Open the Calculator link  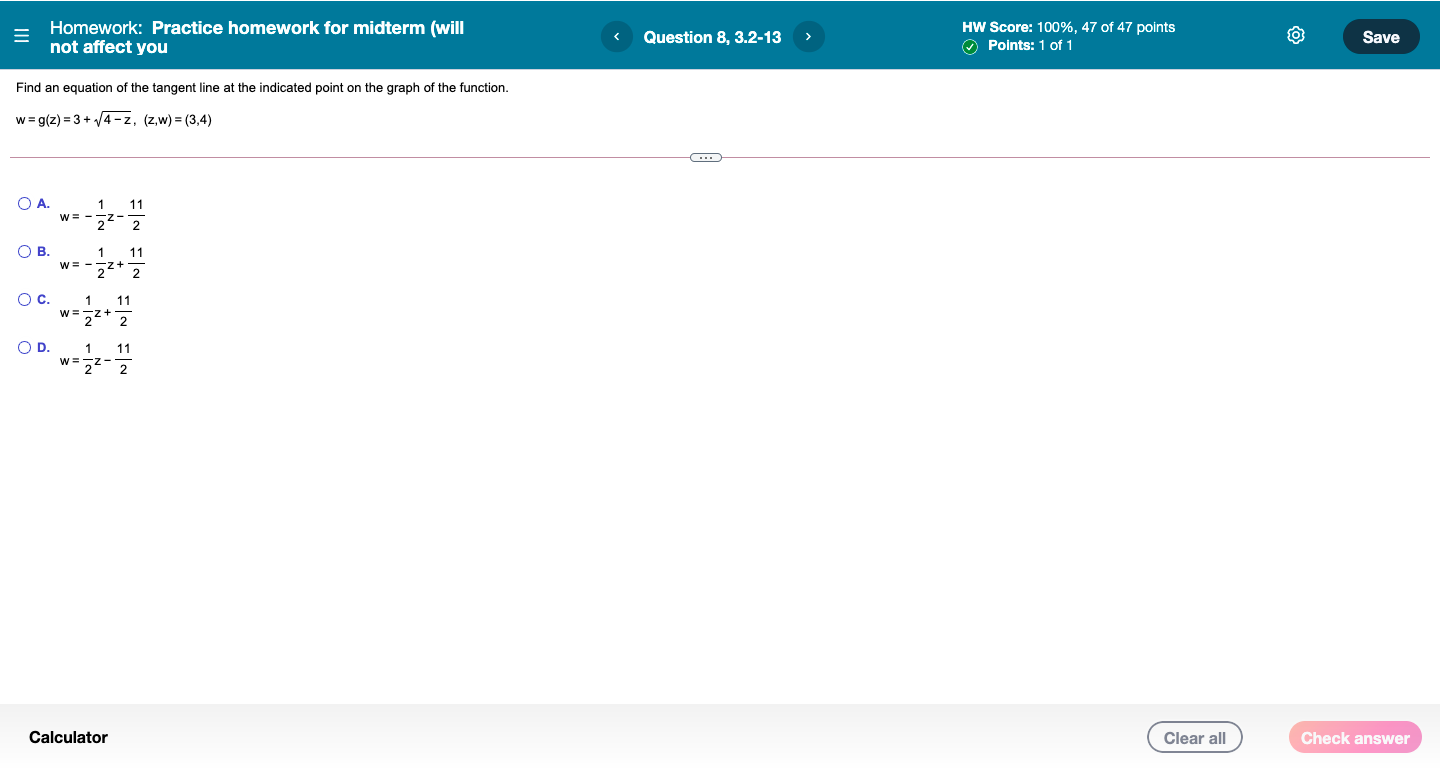68,737
